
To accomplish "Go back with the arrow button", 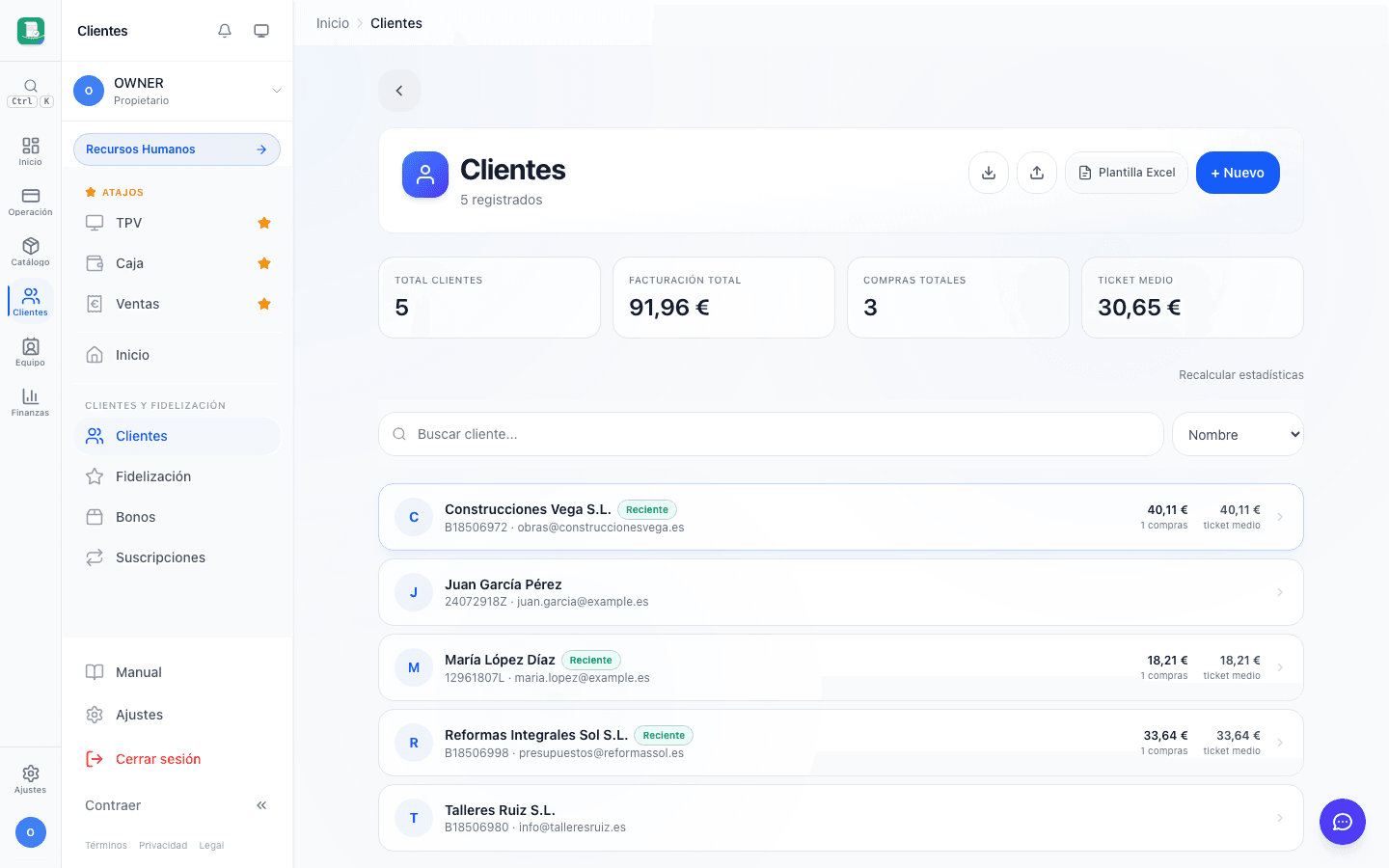I will (x=399, y=91).
